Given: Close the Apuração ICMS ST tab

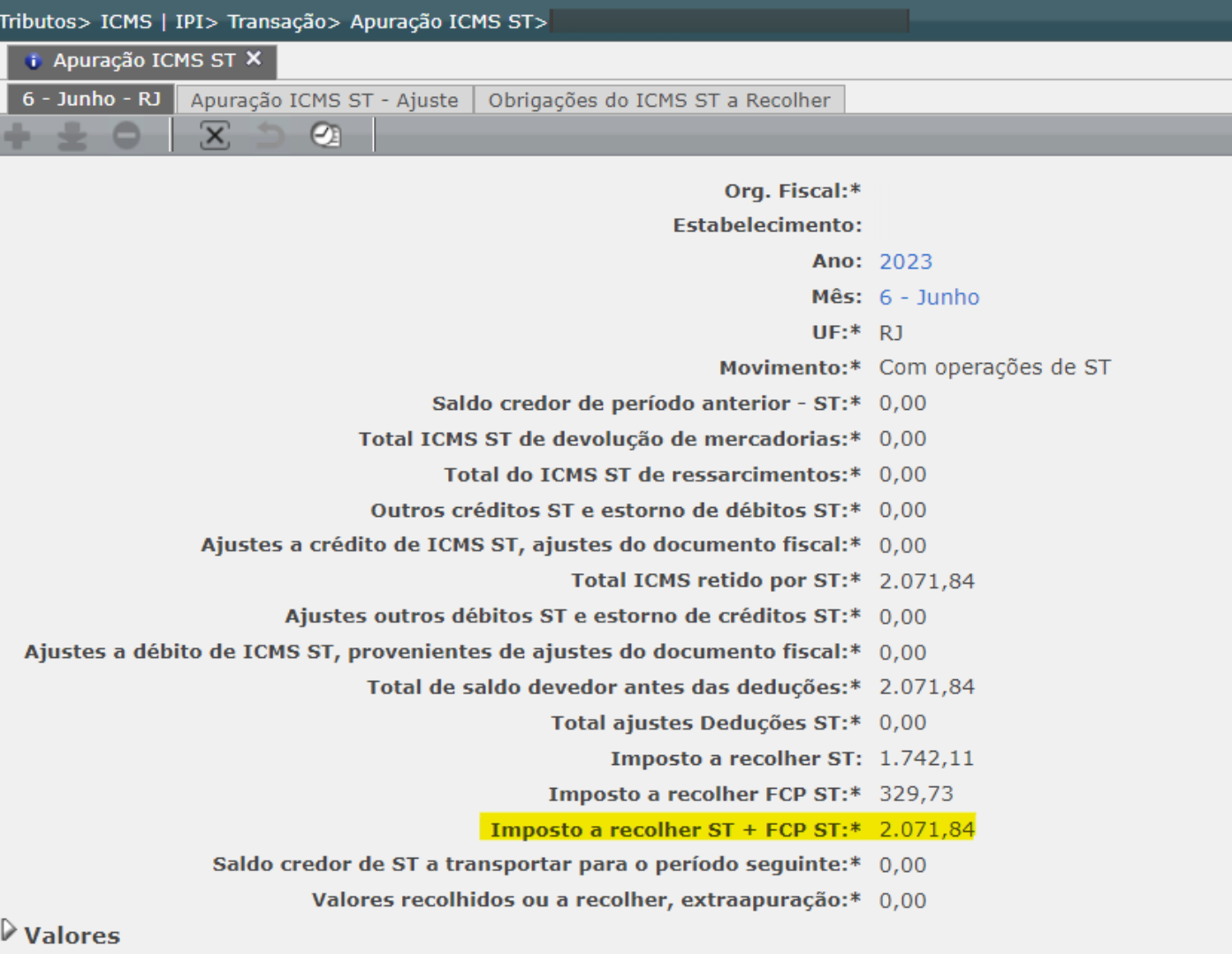Looking at the screenshot, I should click(x=254, y=59).
